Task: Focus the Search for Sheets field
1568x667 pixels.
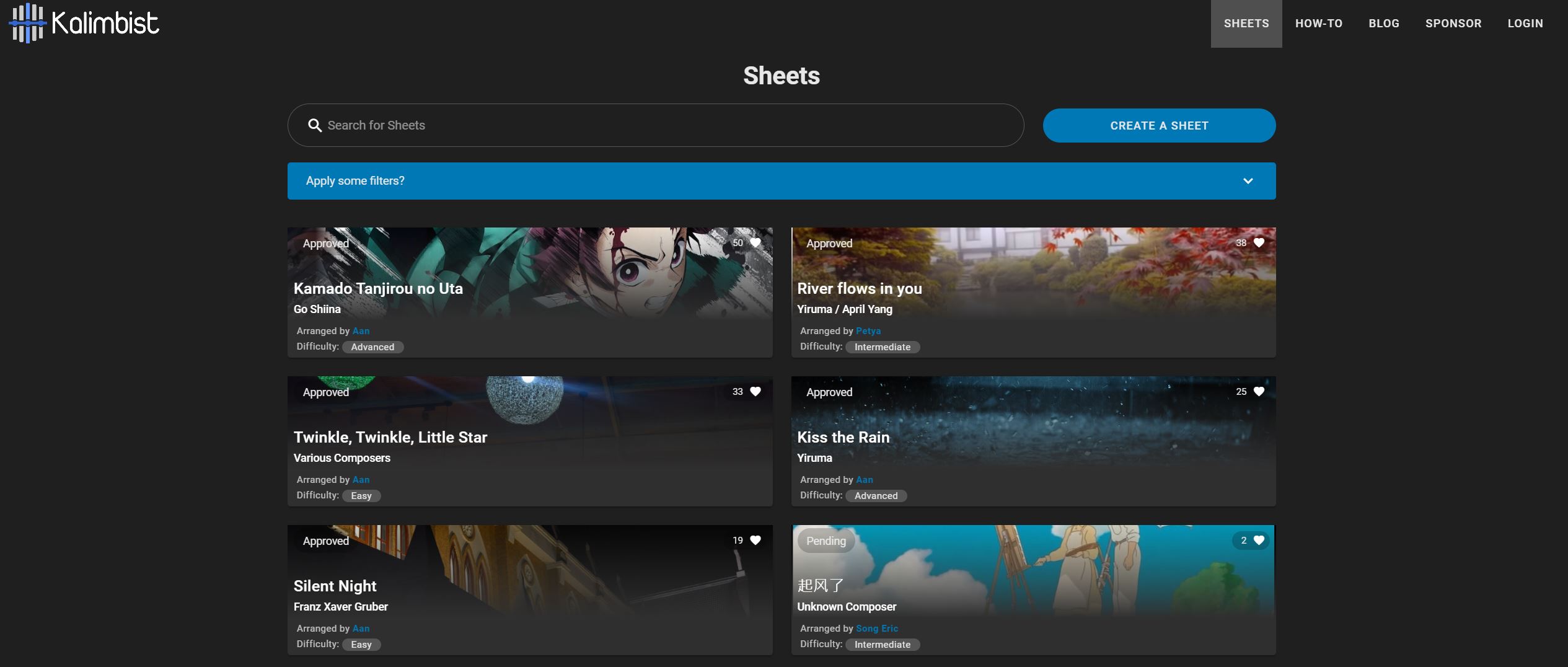Action: [x=656, y=125]
